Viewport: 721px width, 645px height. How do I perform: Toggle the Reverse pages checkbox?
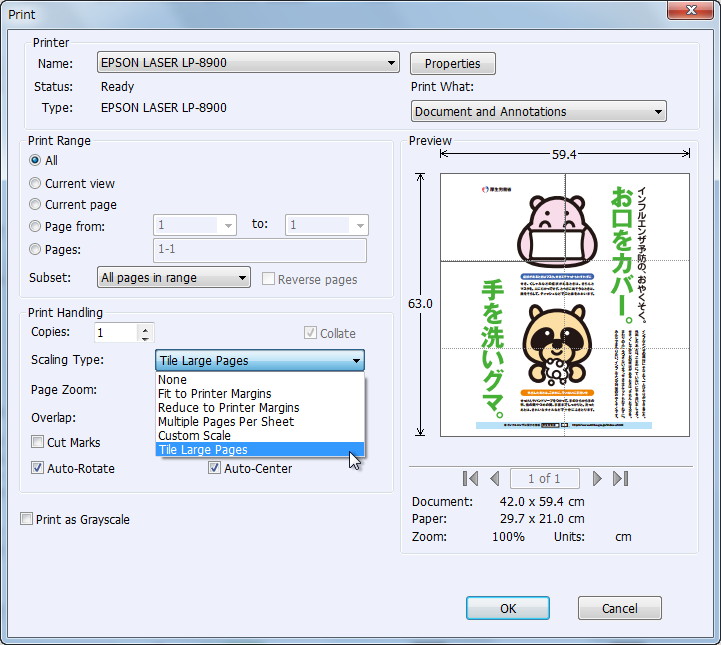[268, 279]
